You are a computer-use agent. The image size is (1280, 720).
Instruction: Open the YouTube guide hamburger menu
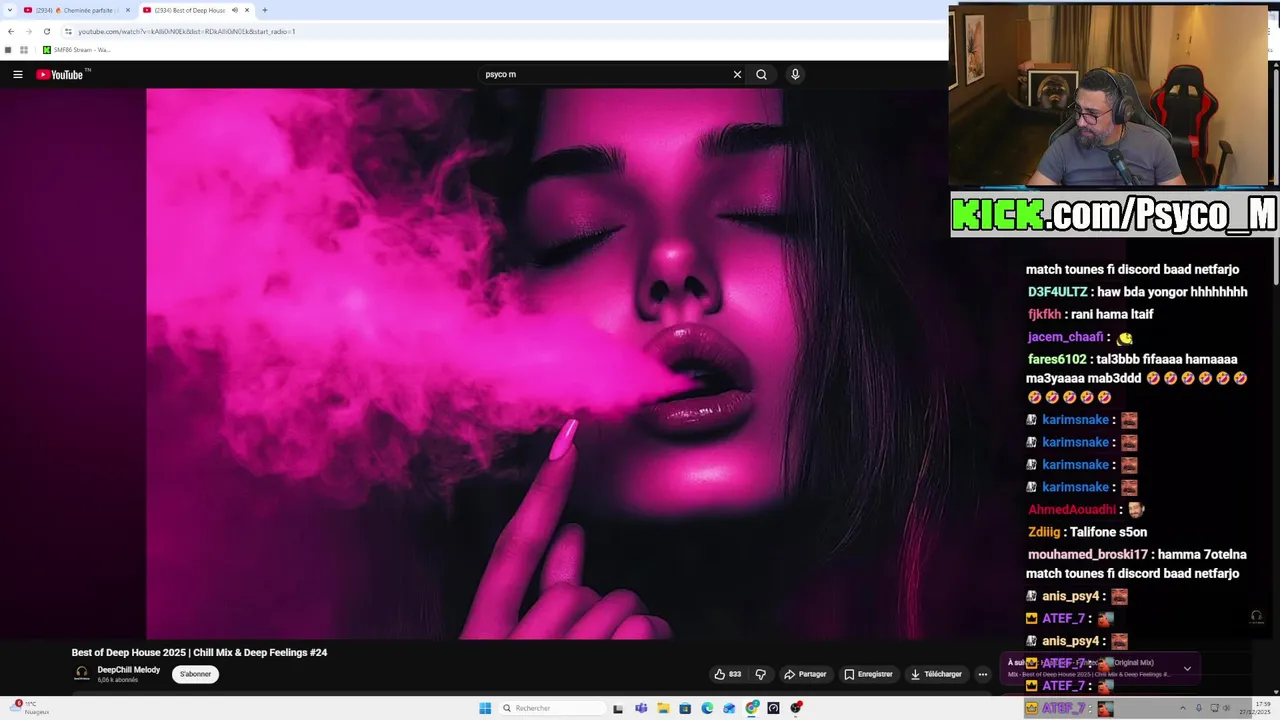(x=17, y=74)
